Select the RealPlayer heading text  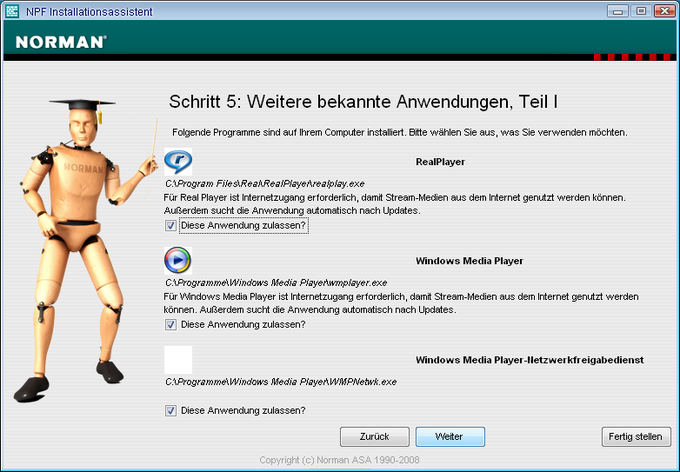pyautogui.click(x=440, y=162)
